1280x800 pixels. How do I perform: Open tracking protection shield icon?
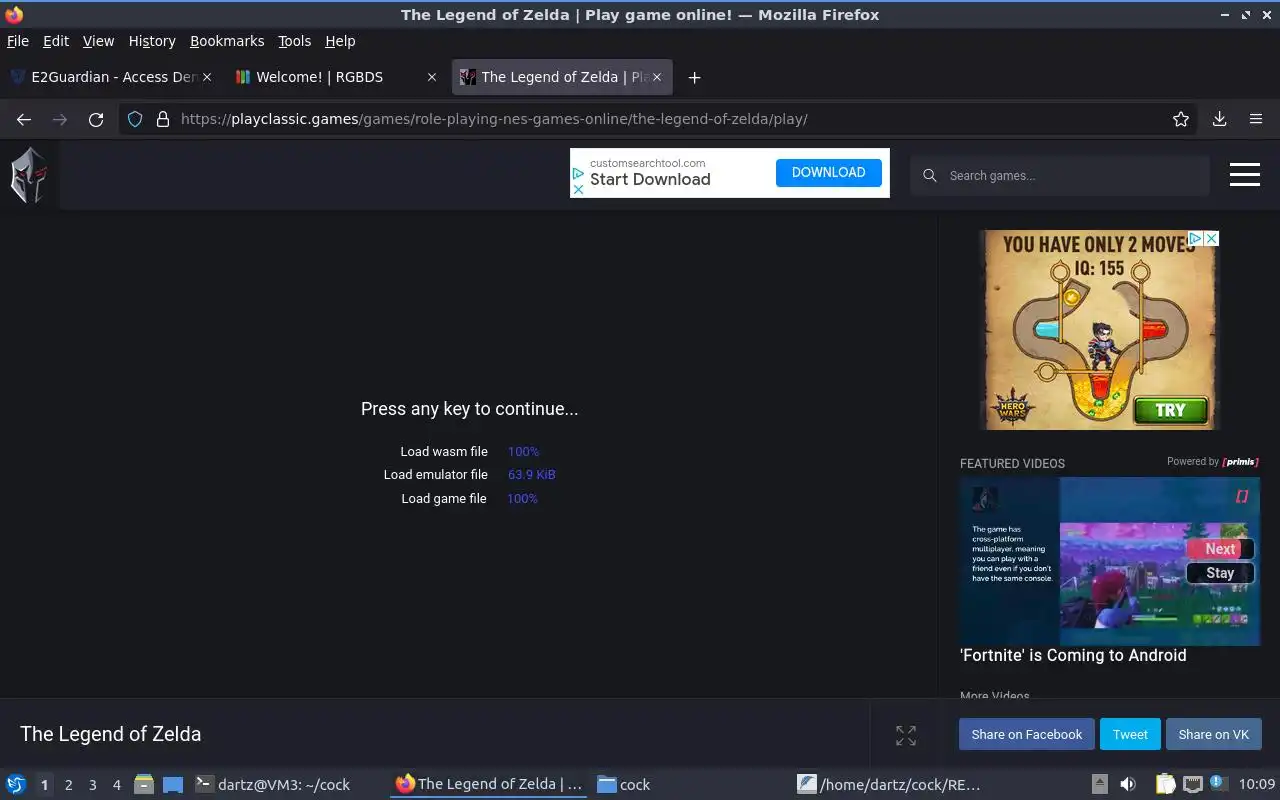(135, 119)
